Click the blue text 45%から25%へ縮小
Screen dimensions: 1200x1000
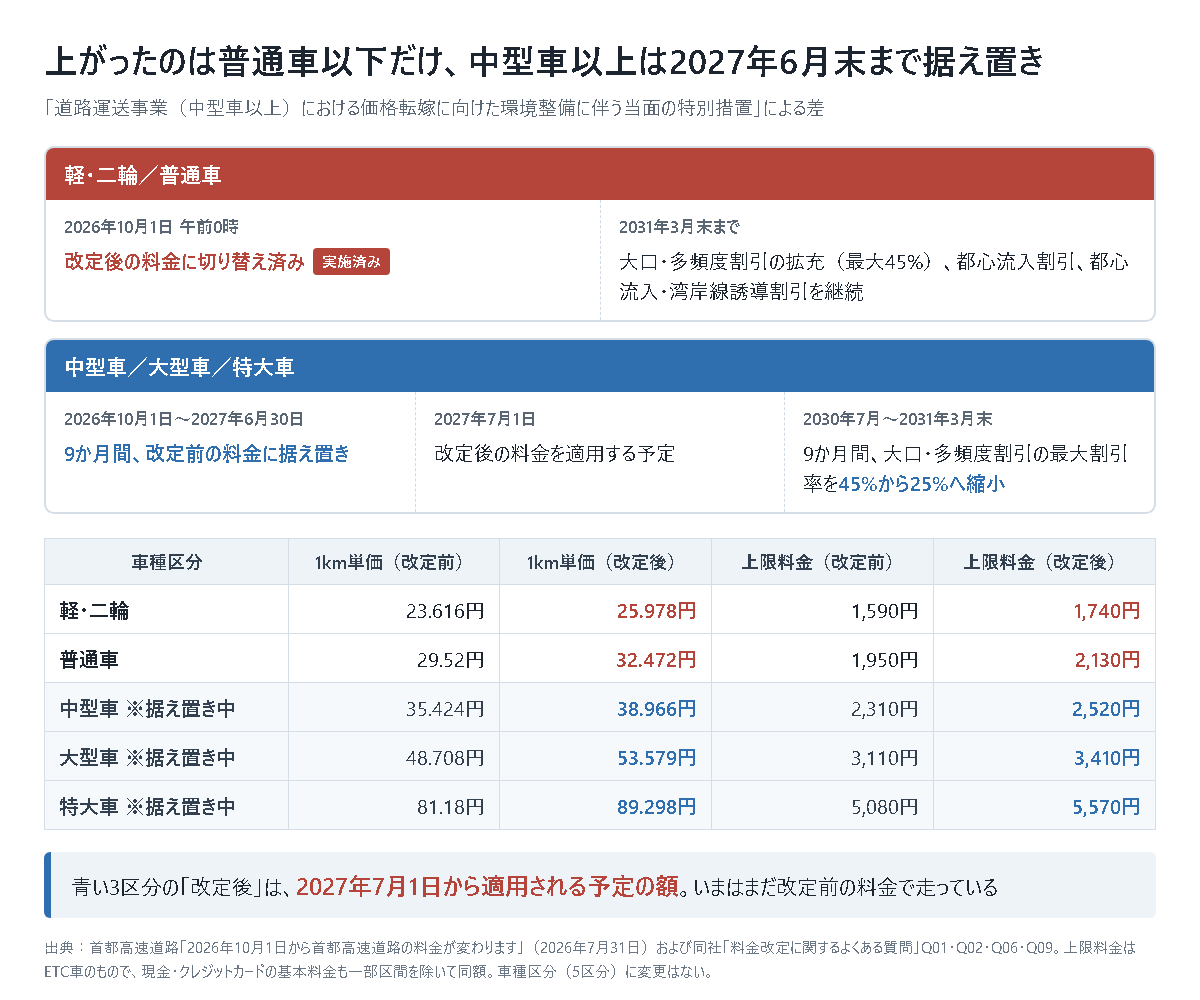921,484
